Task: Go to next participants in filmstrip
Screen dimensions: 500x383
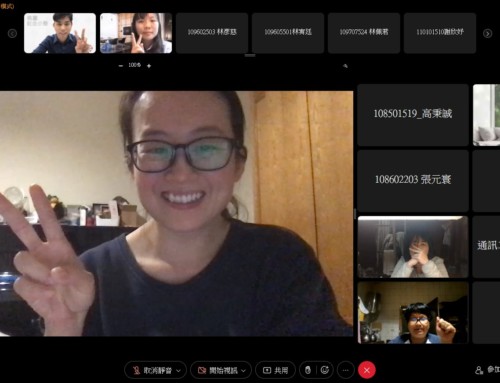Action: 487,33
